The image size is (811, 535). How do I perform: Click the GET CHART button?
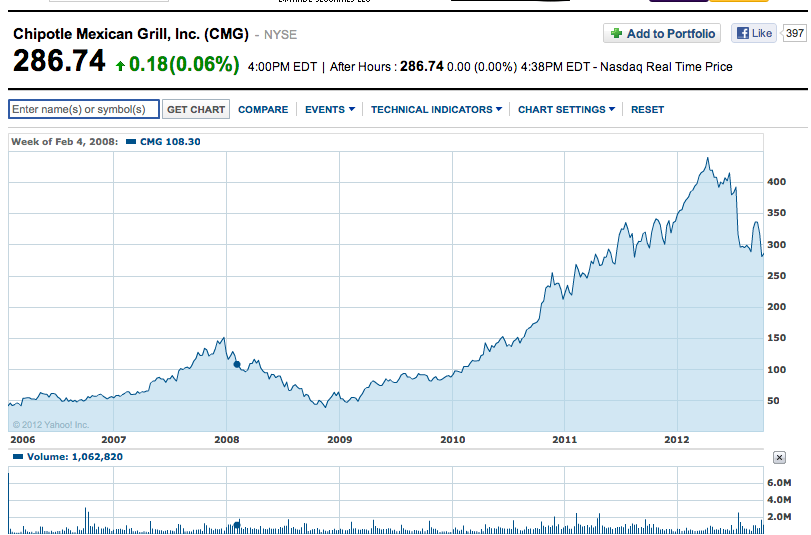[x=196, y=110]
